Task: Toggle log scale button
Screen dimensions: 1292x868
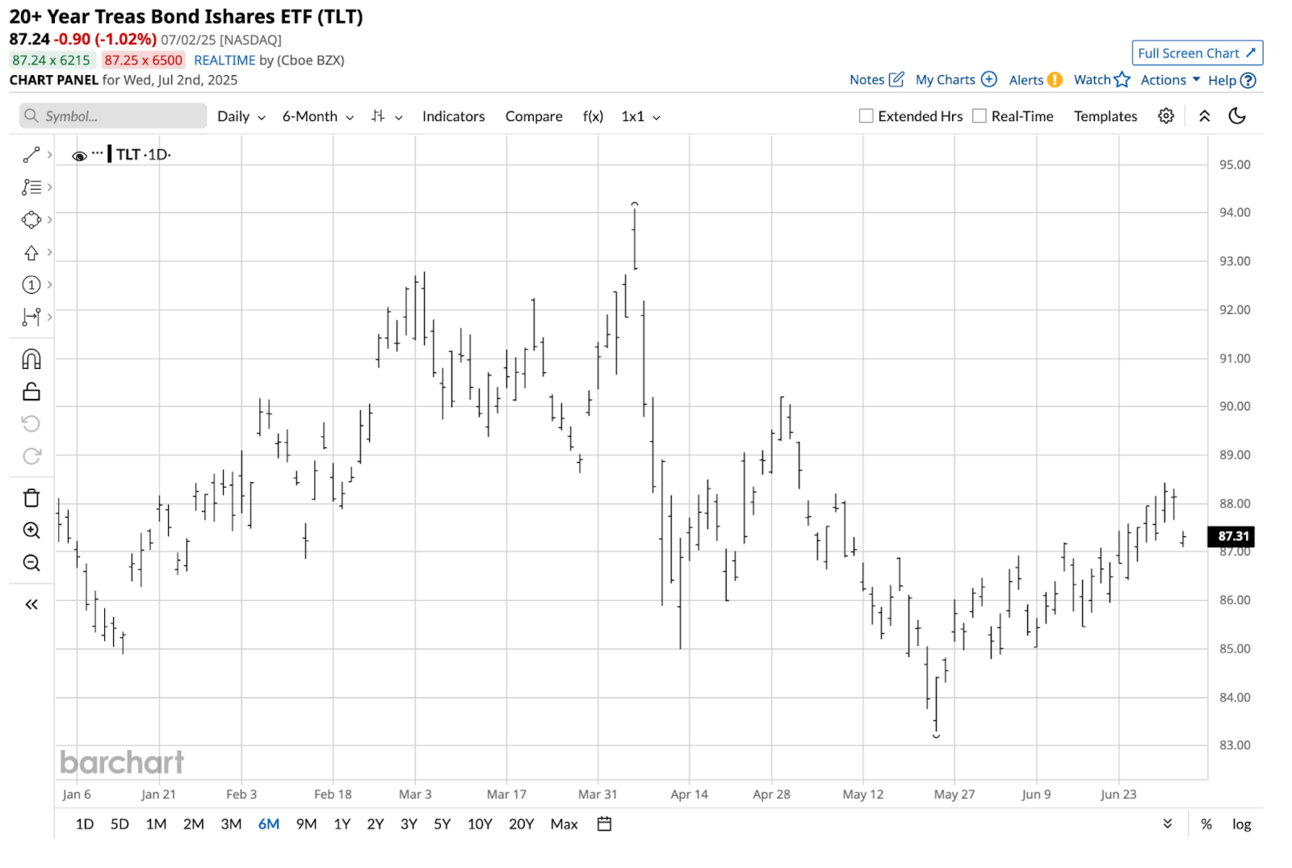Action: 1241,824
